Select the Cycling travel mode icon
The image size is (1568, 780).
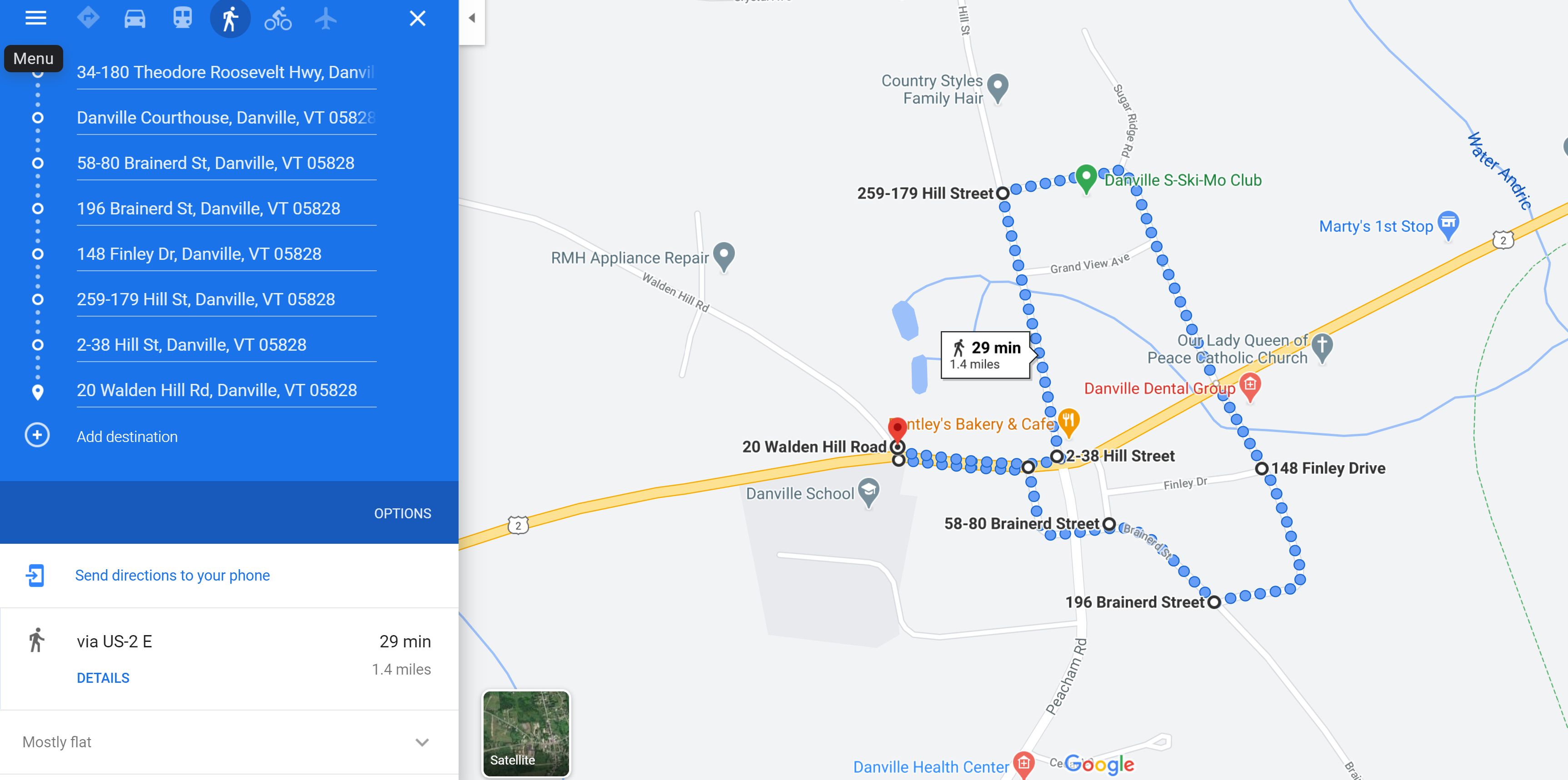pos(278,18)
